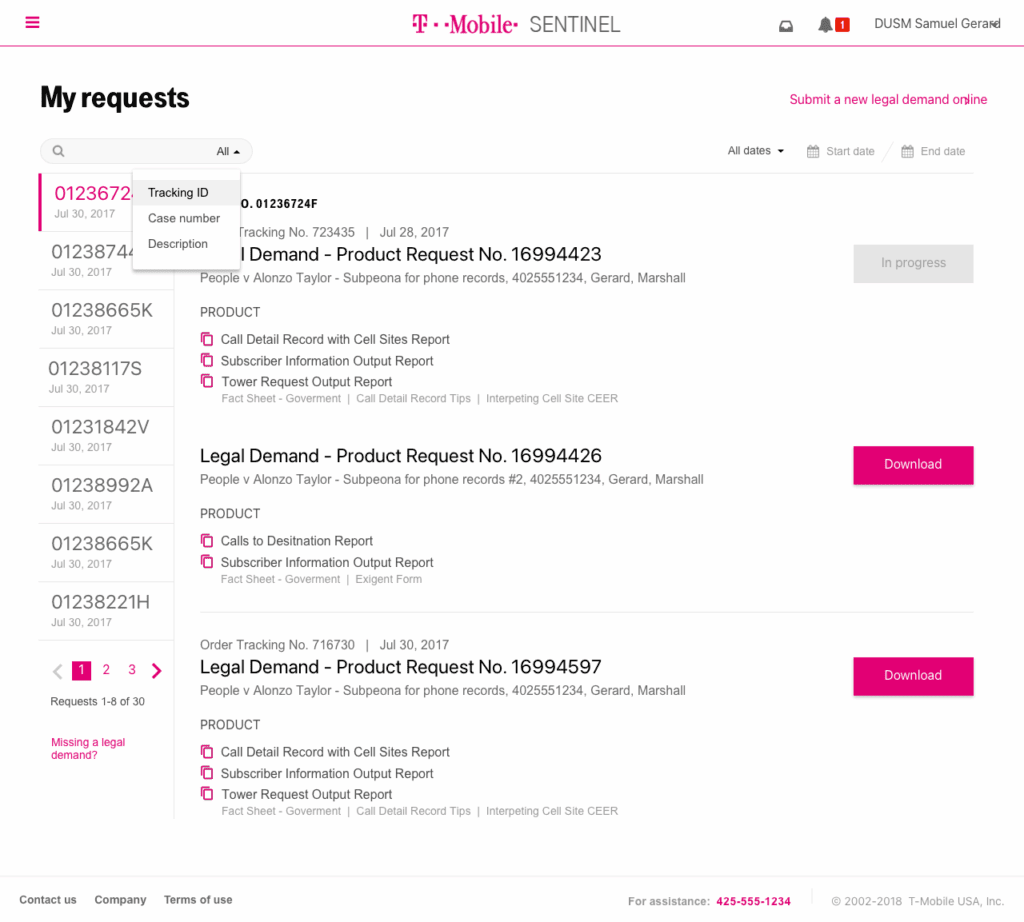Open the hamburger menu

tap(33, 23)
